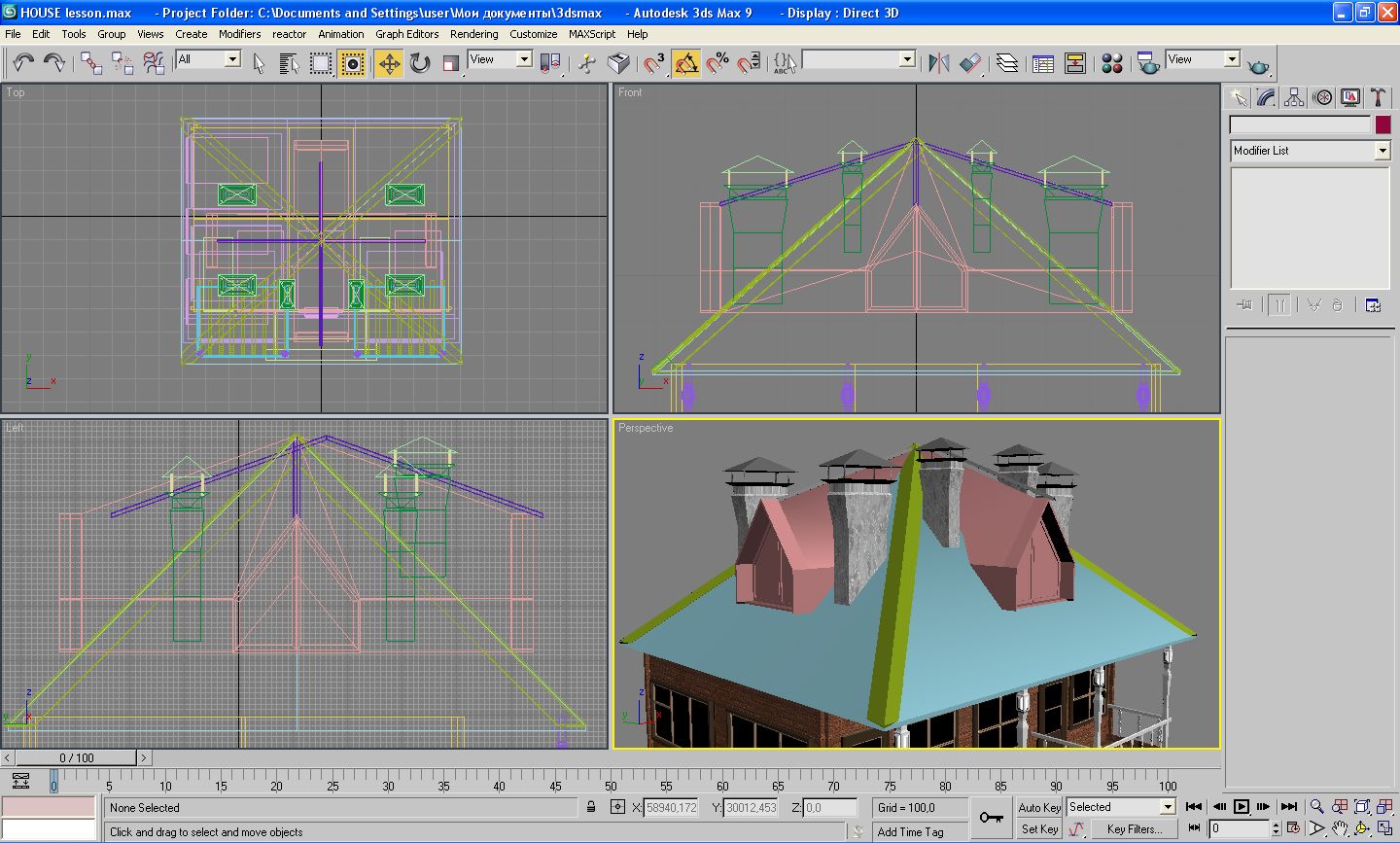Open the Modifiers menu
The height and width of the screenshot is (843, 1400).
click(x=239, y=34)
